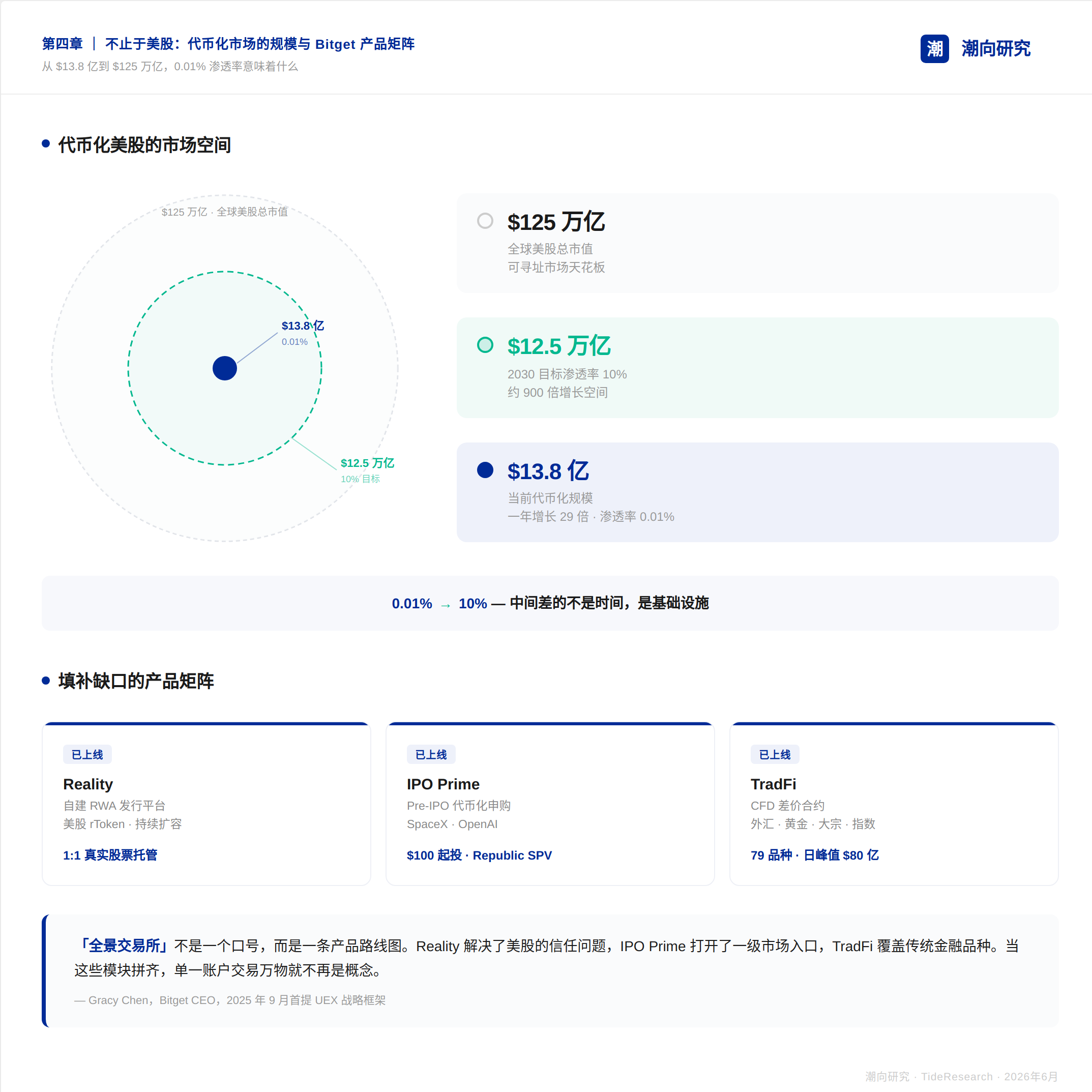Click the link $100 起投 · Republic SPV
This screenshot has height=1092, width=1092.
tap(479, 854)
